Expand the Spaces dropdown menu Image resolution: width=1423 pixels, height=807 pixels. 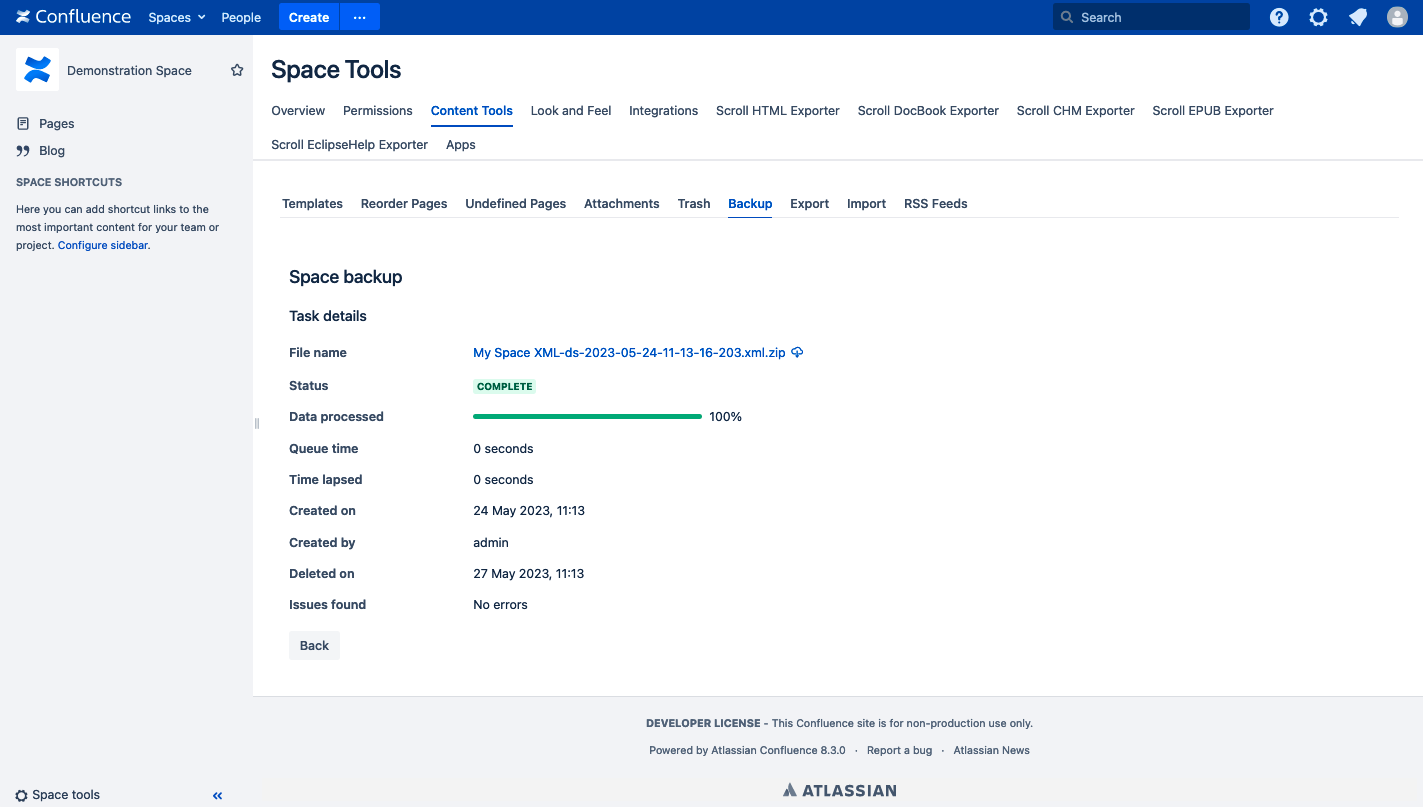tap(176, 17)
